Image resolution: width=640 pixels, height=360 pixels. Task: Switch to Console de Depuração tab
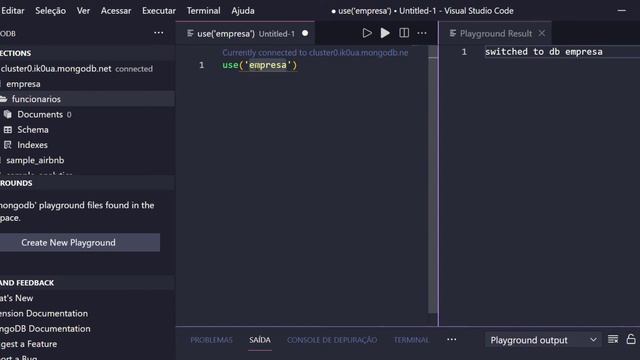332,340
